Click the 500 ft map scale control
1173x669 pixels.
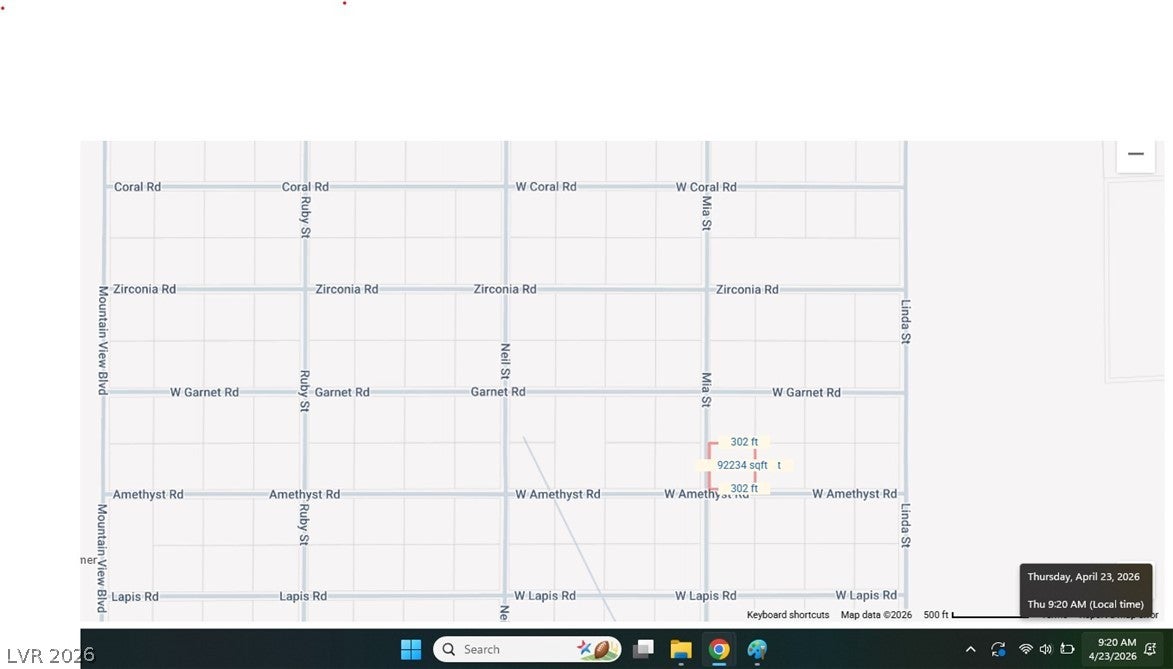[975, 614]
